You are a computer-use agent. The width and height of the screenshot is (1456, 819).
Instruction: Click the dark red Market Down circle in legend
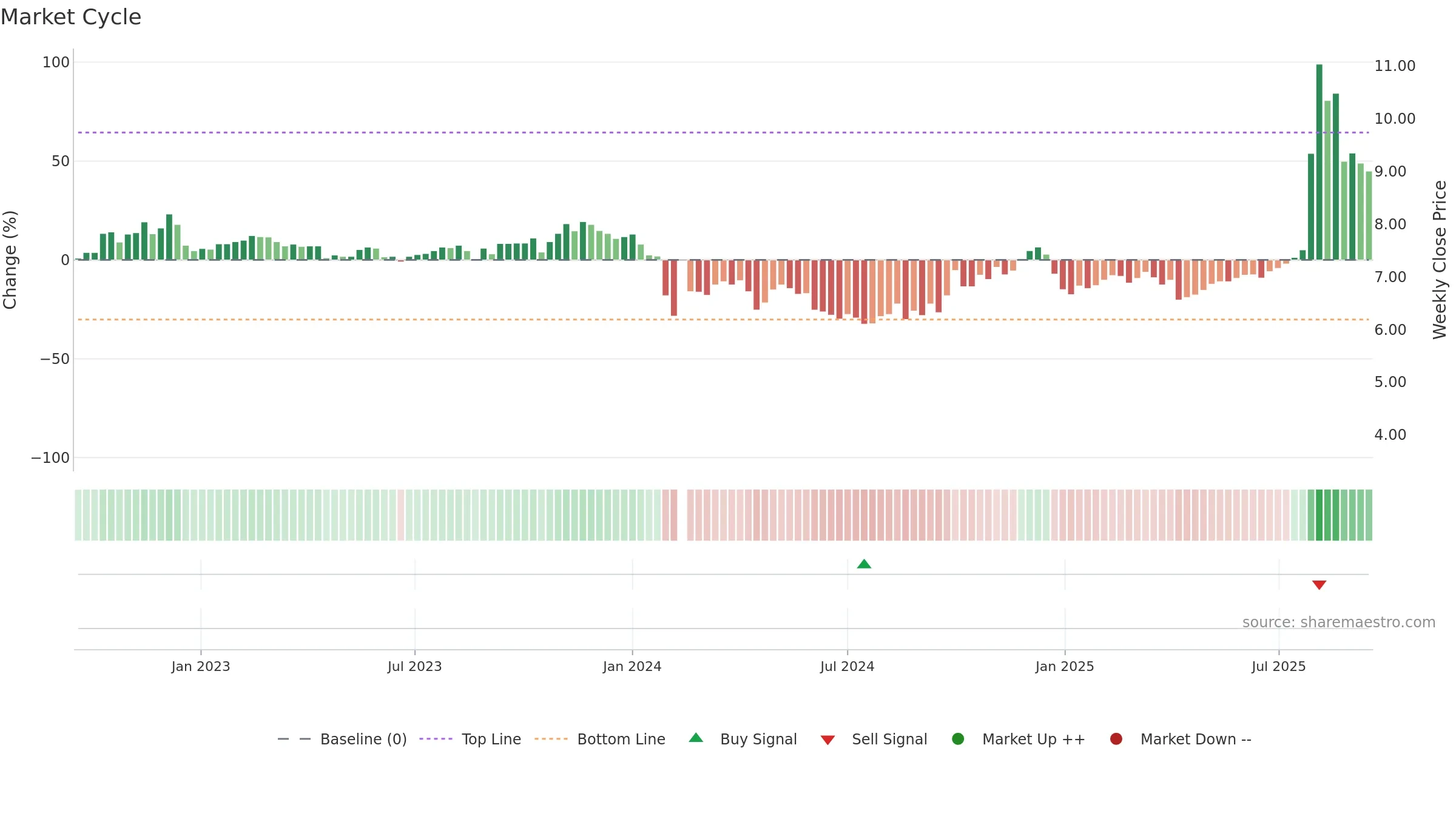point(1116,739)
